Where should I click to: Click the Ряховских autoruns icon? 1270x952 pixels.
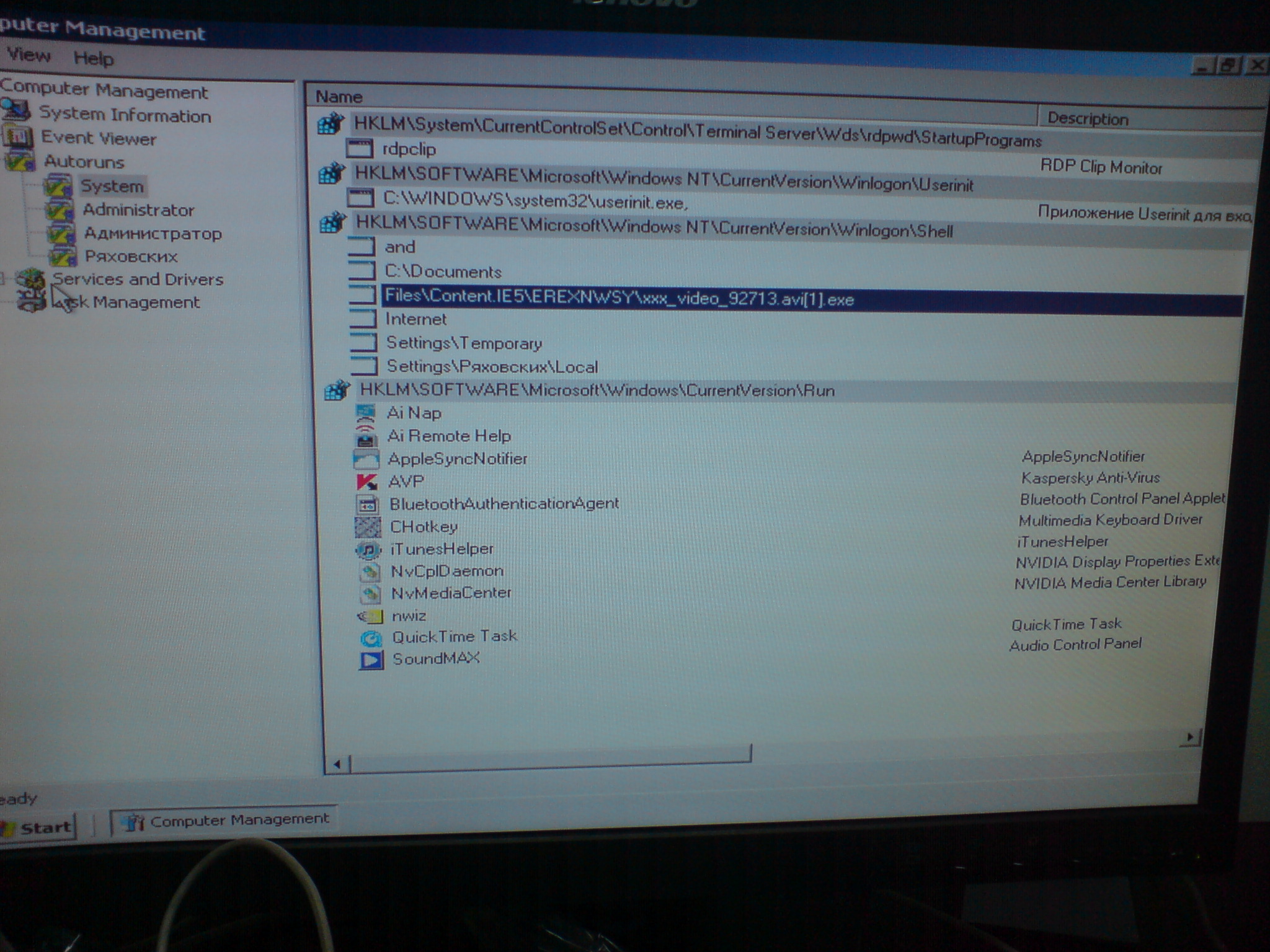point(63,256)
